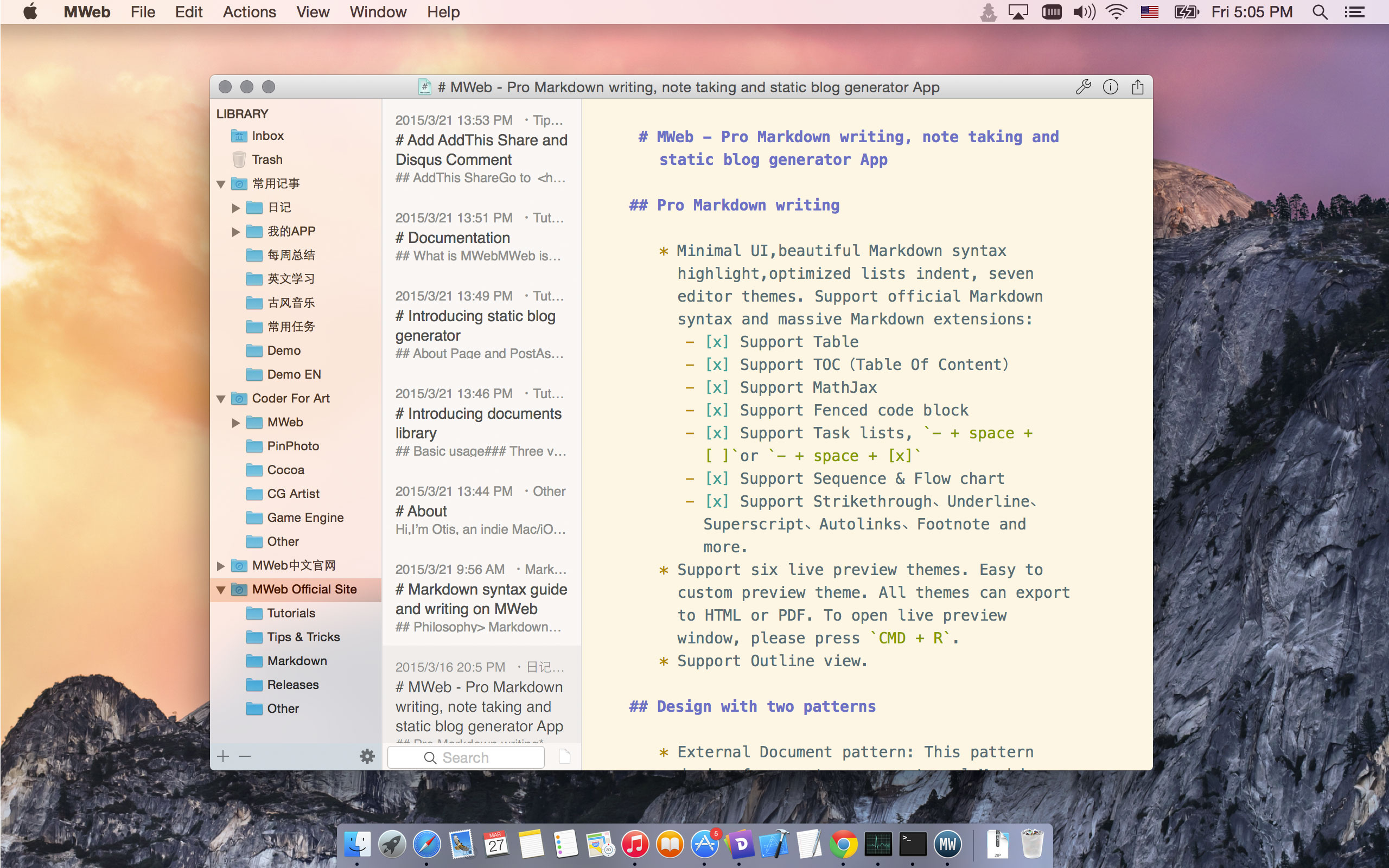Click the plus icon to add category

pos(224,757)
